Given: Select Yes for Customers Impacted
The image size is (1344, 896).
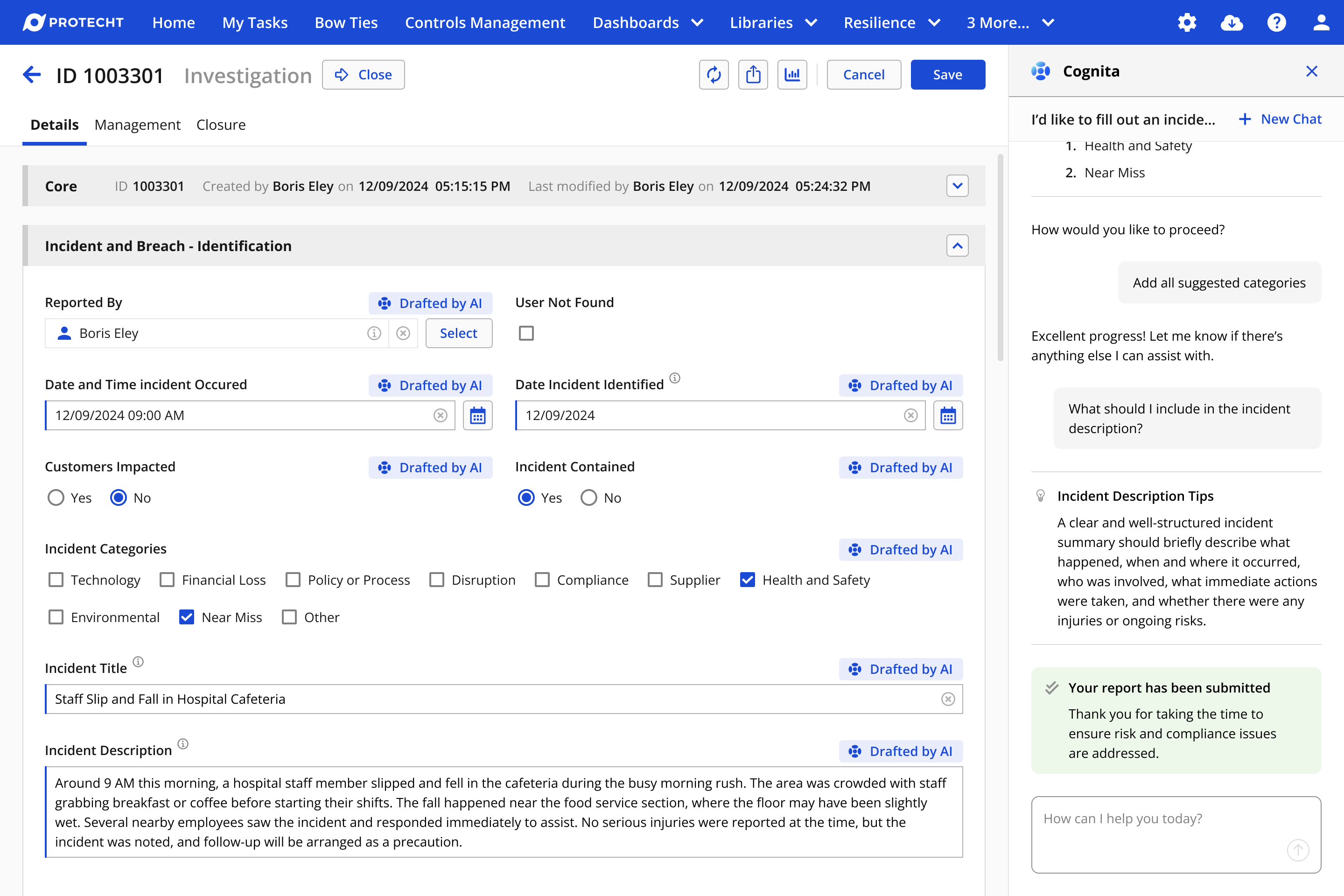Looking at the screenshot, I should click(x=56, y=498).
